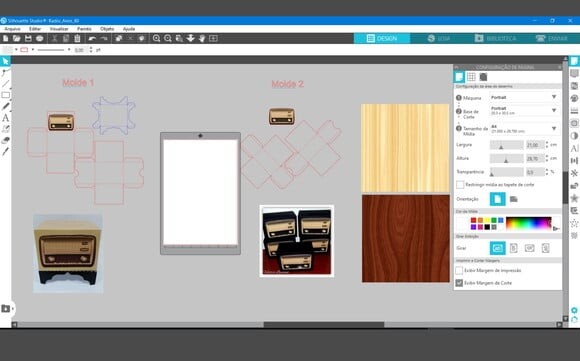The height and width of the screenshot is (361, 580).
Task: Select fourth rotate view option
Action: (x=546, y=248)
